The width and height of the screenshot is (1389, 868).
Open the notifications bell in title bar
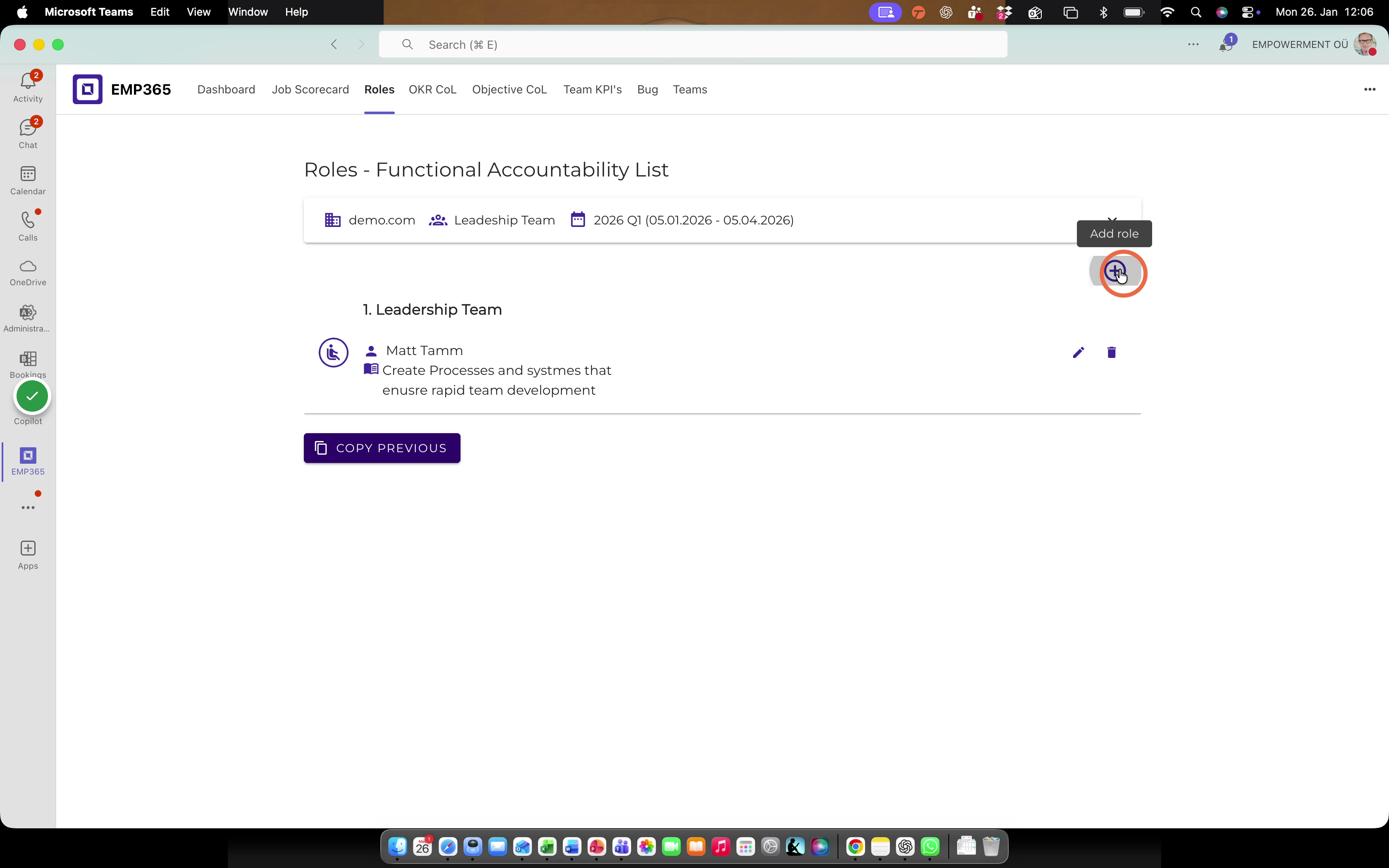[x=1225, y=45]
